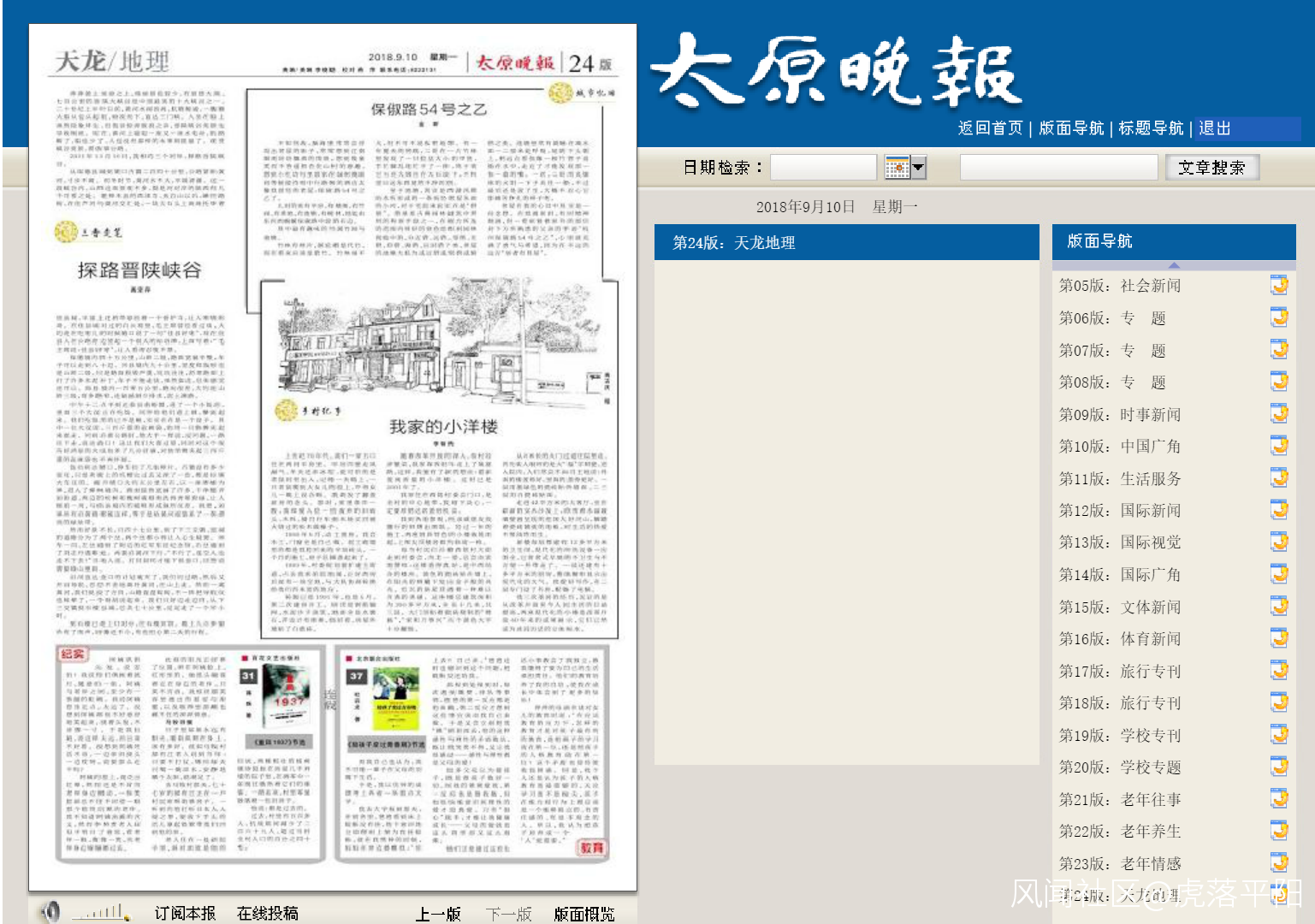Click the icon beside 第06版：专题

(1279, 317)
